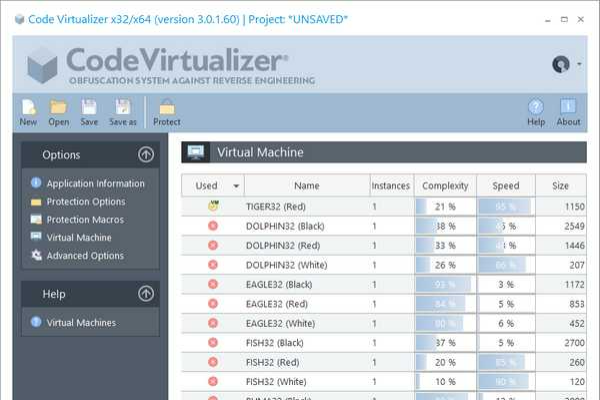Click the About info icon
Screen dimensions: 600x400
568,108
